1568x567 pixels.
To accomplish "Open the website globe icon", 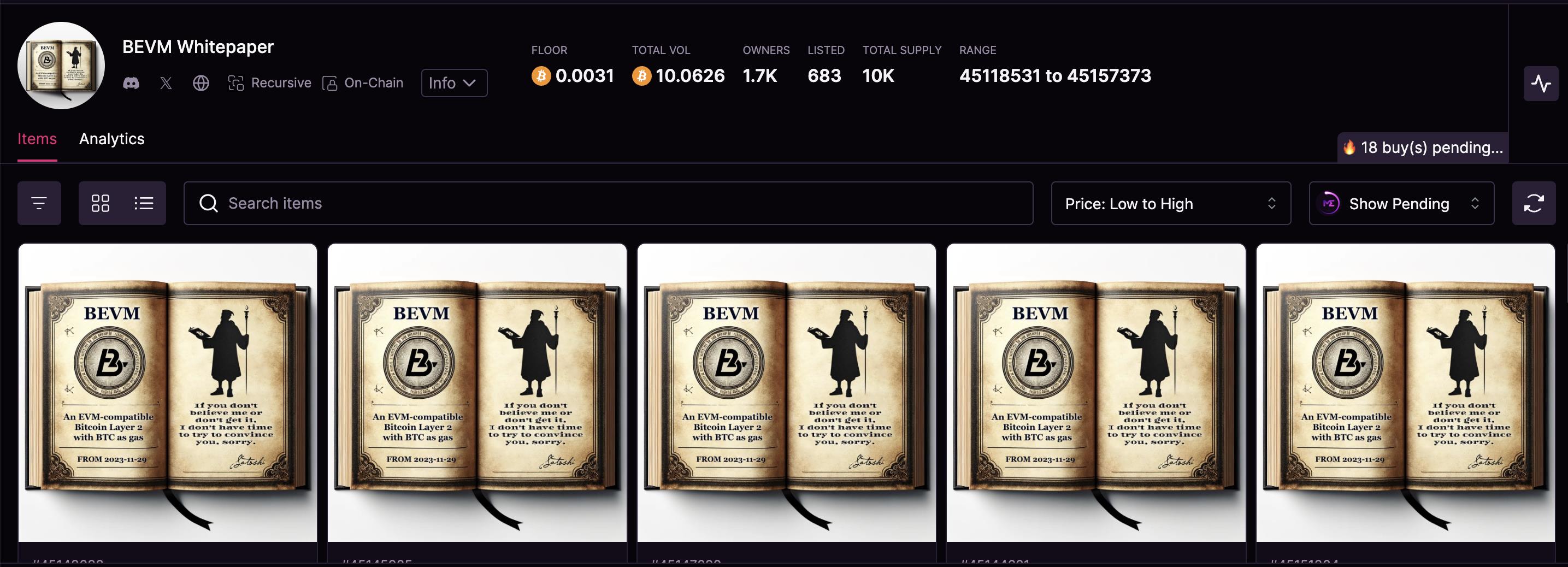I will [201, 82].
